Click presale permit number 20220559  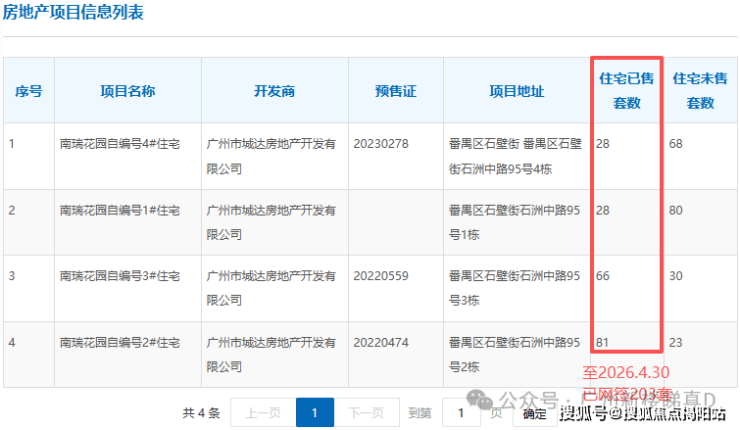[381, 276]
